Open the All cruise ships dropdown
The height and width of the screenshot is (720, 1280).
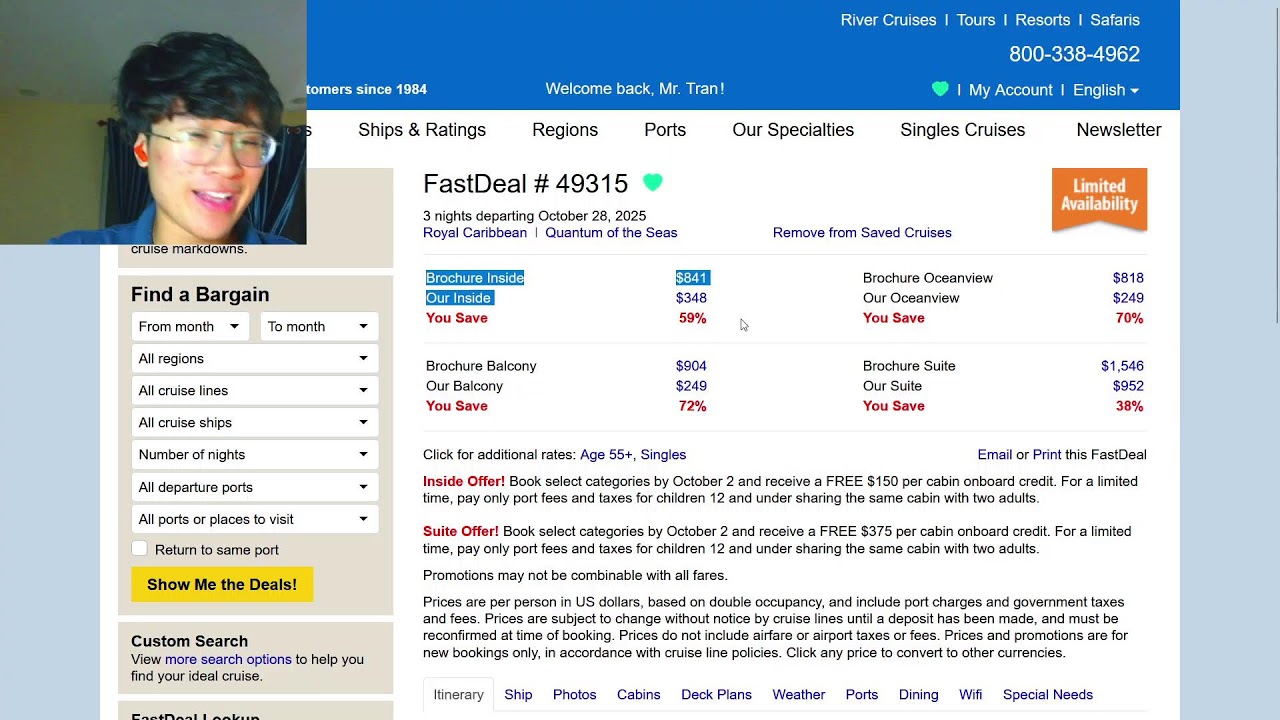254,422
